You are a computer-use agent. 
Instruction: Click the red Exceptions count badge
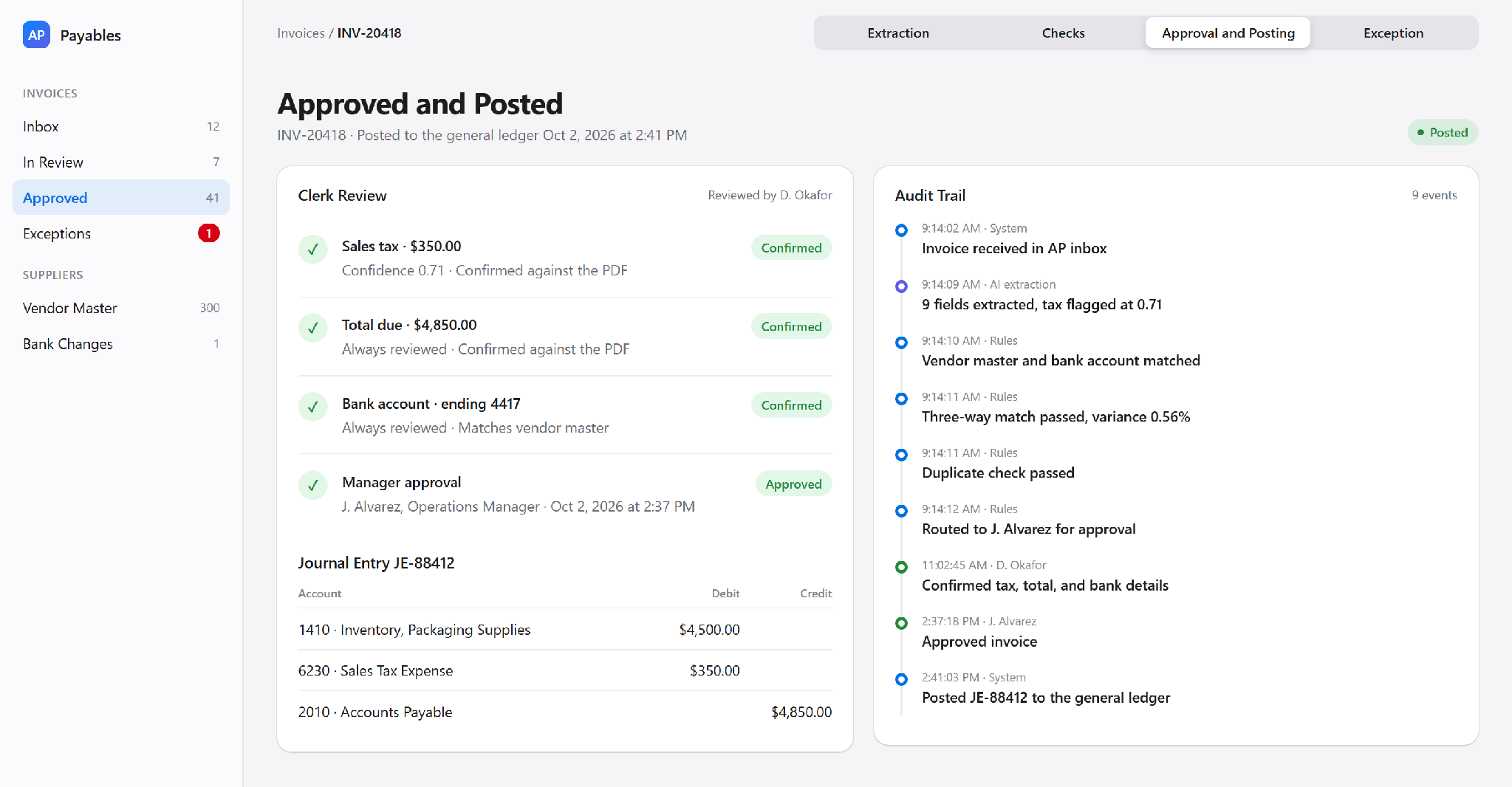pos(209,233)
